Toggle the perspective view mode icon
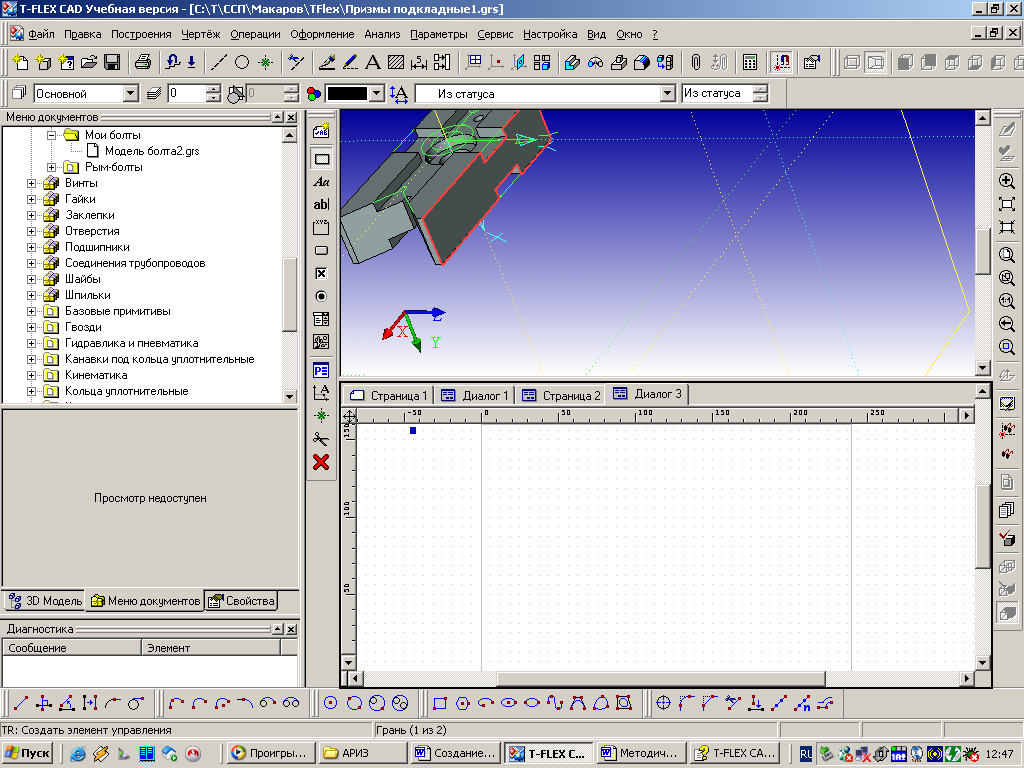Image resolution: width=1024 pixels, height=768 pixels. point(875,62)
